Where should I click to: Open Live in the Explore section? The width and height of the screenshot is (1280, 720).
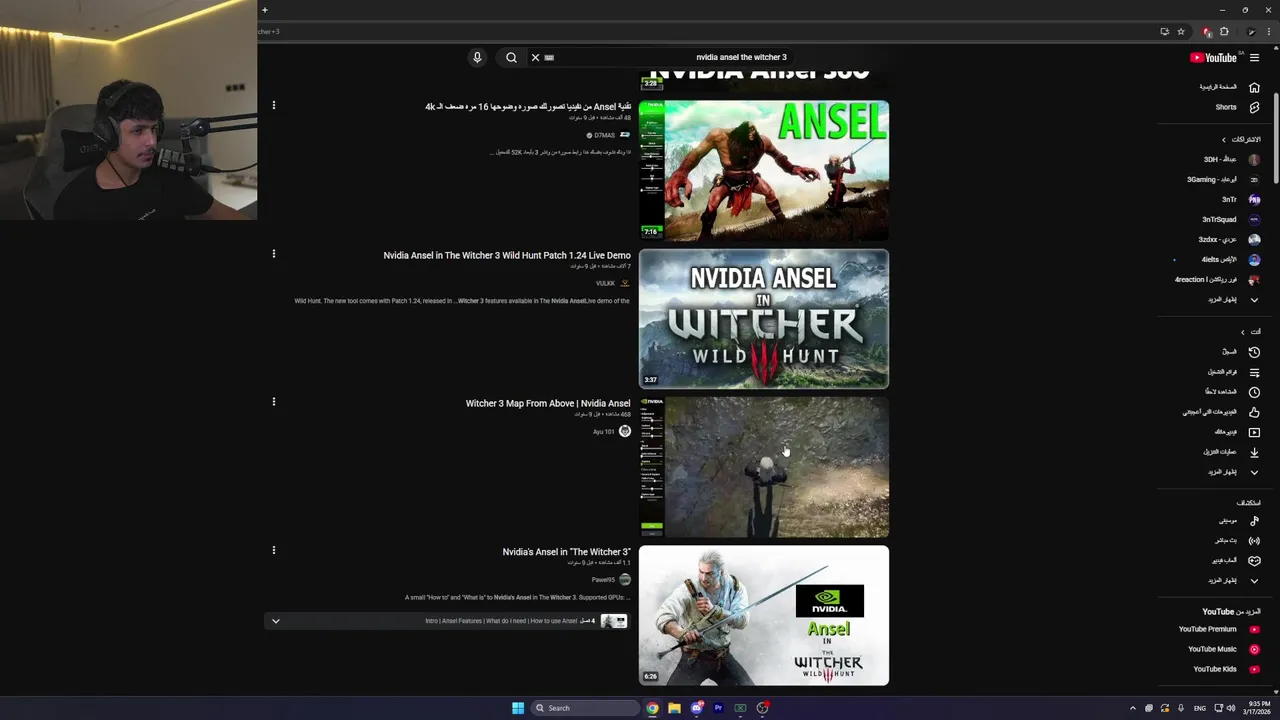(1237, 540)
